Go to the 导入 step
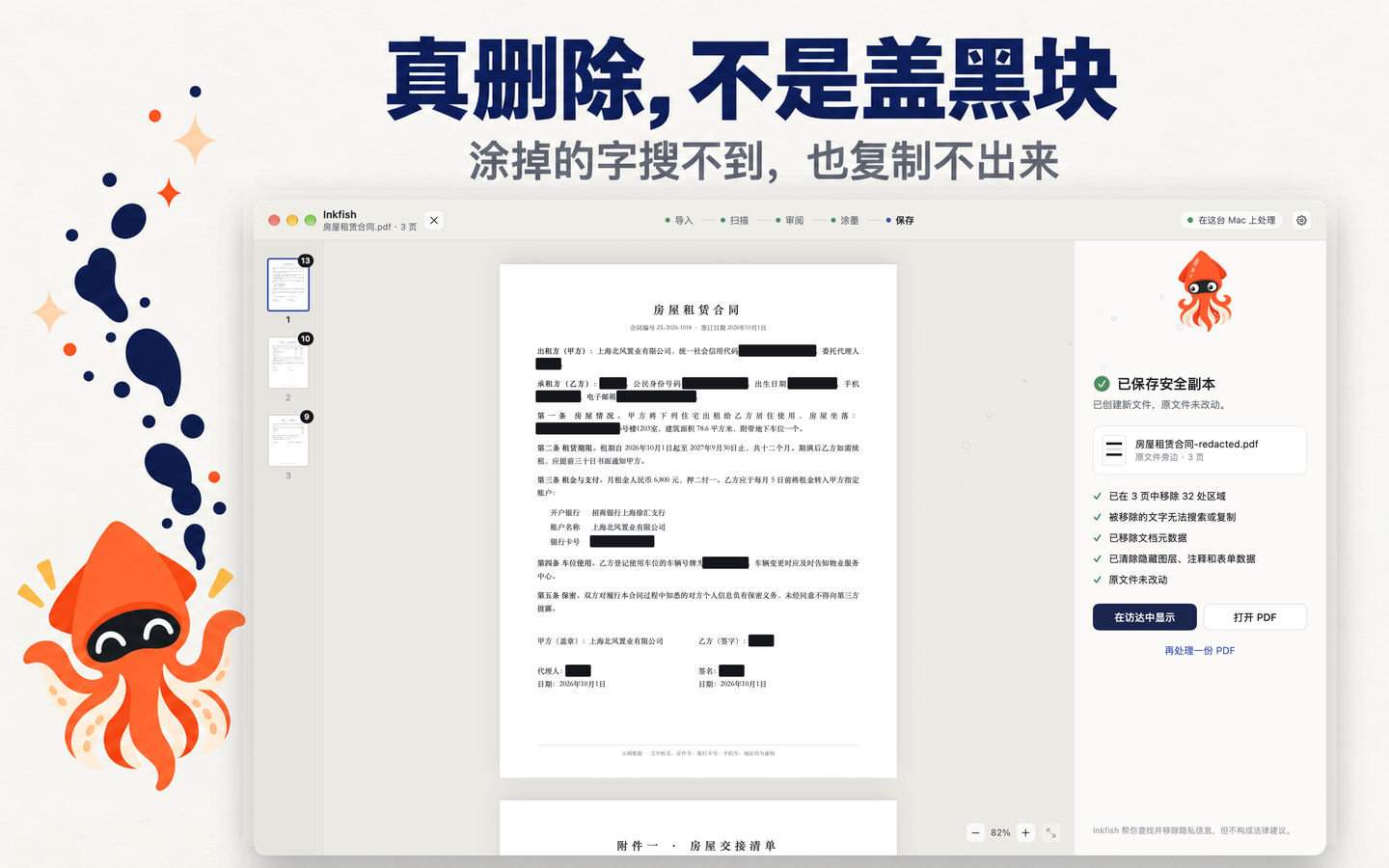The image size is (1389, 868). (679, 220)
